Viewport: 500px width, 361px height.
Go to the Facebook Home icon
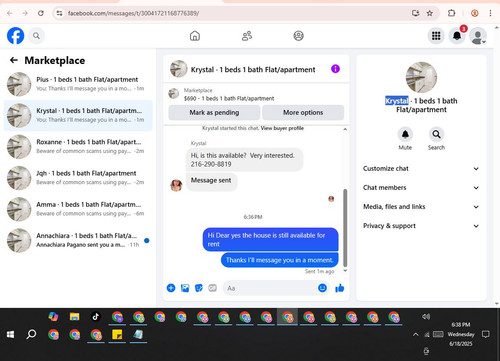(195, 36)
